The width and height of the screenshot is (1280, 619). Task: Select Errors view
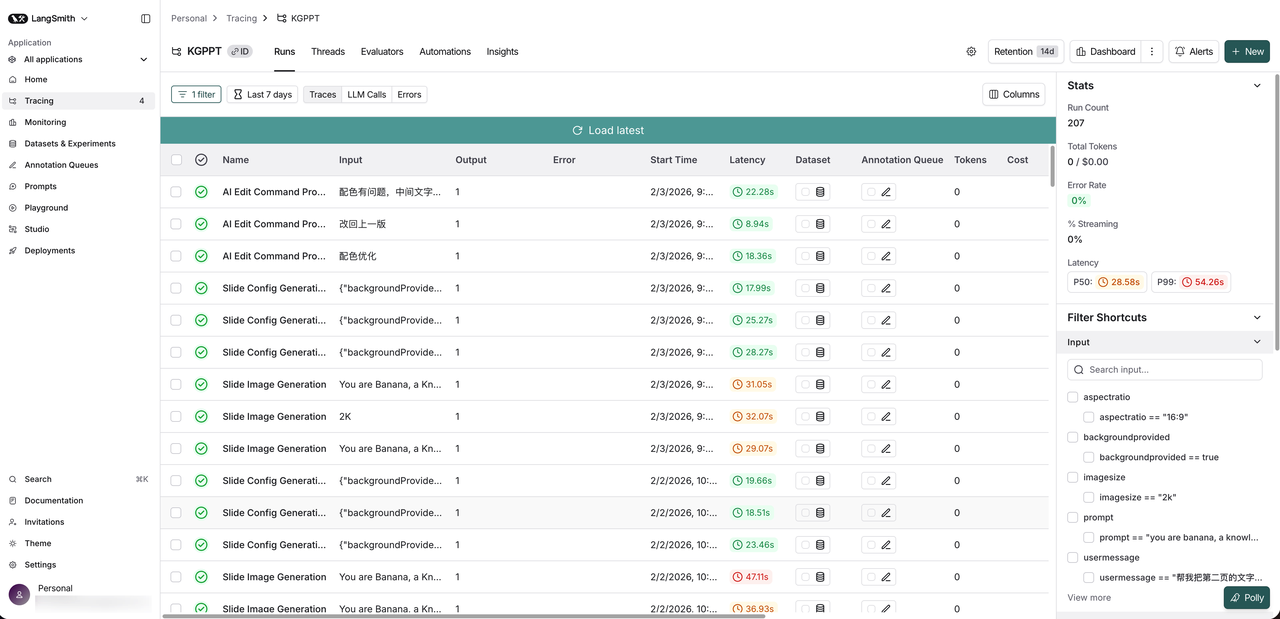[409, 94]
